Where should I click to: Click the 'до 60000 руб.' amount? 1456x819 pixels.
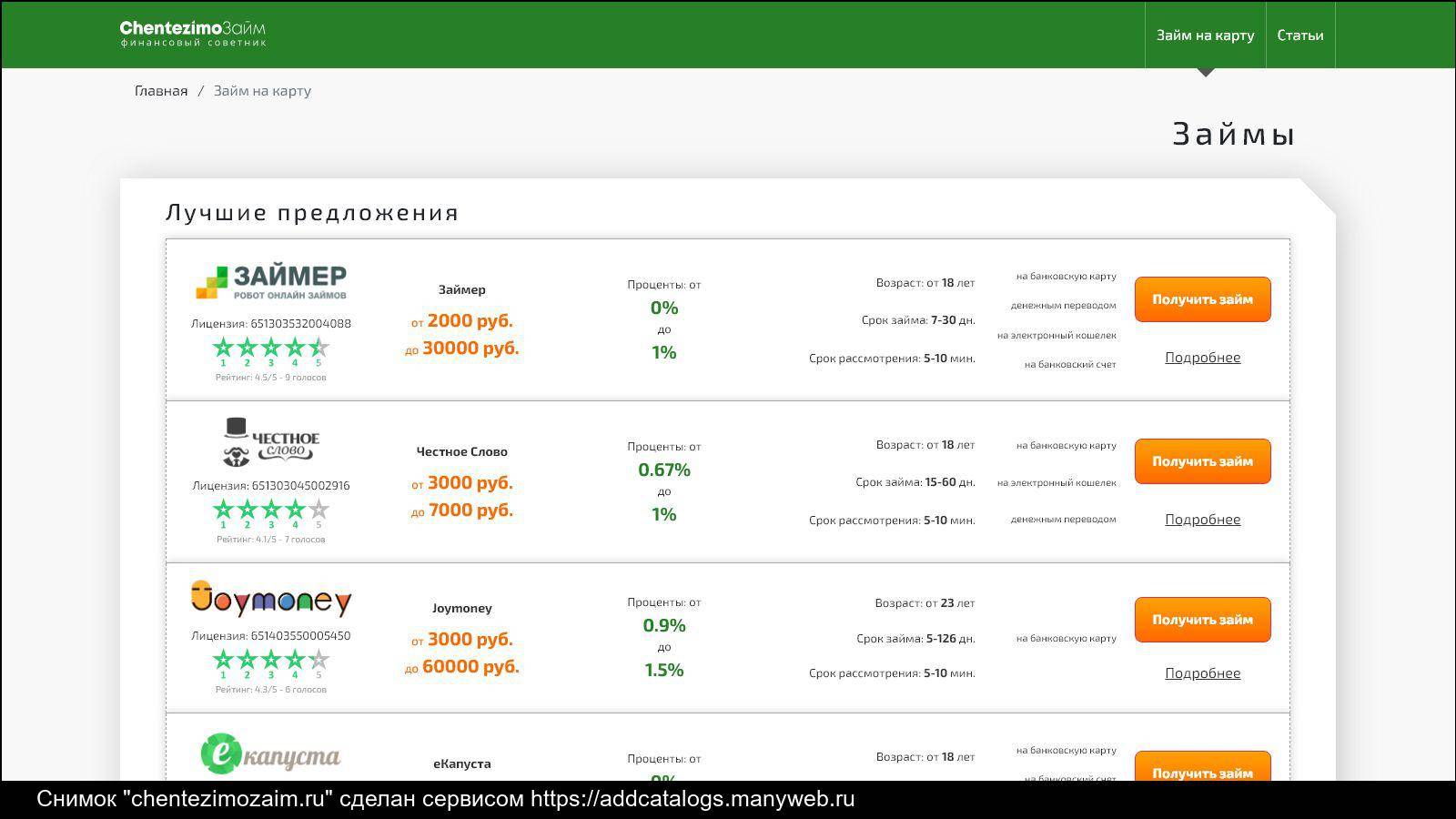click(462, 666)
